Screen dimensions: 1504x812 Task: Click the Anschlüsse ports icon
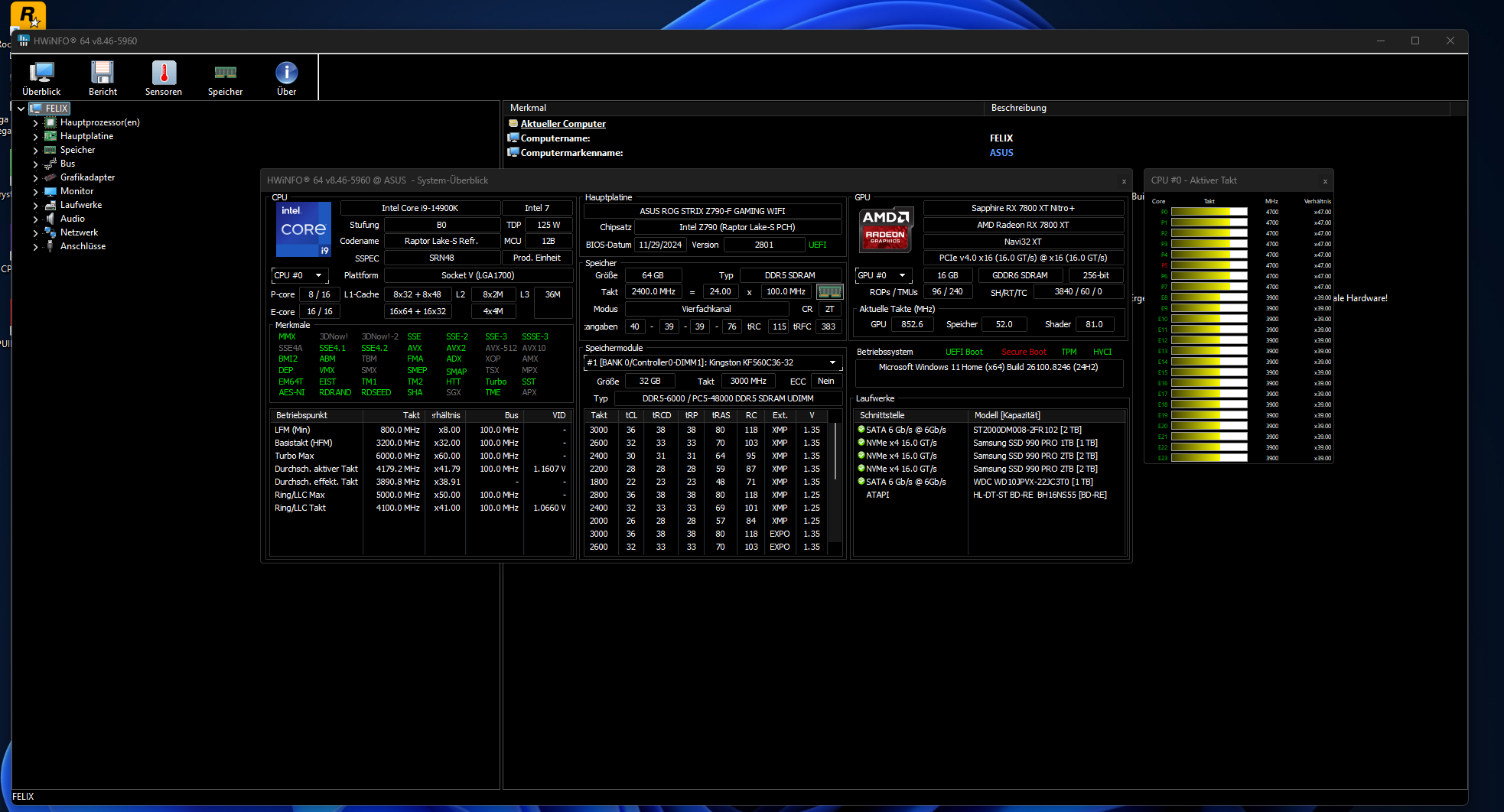[x=50, y=246]
